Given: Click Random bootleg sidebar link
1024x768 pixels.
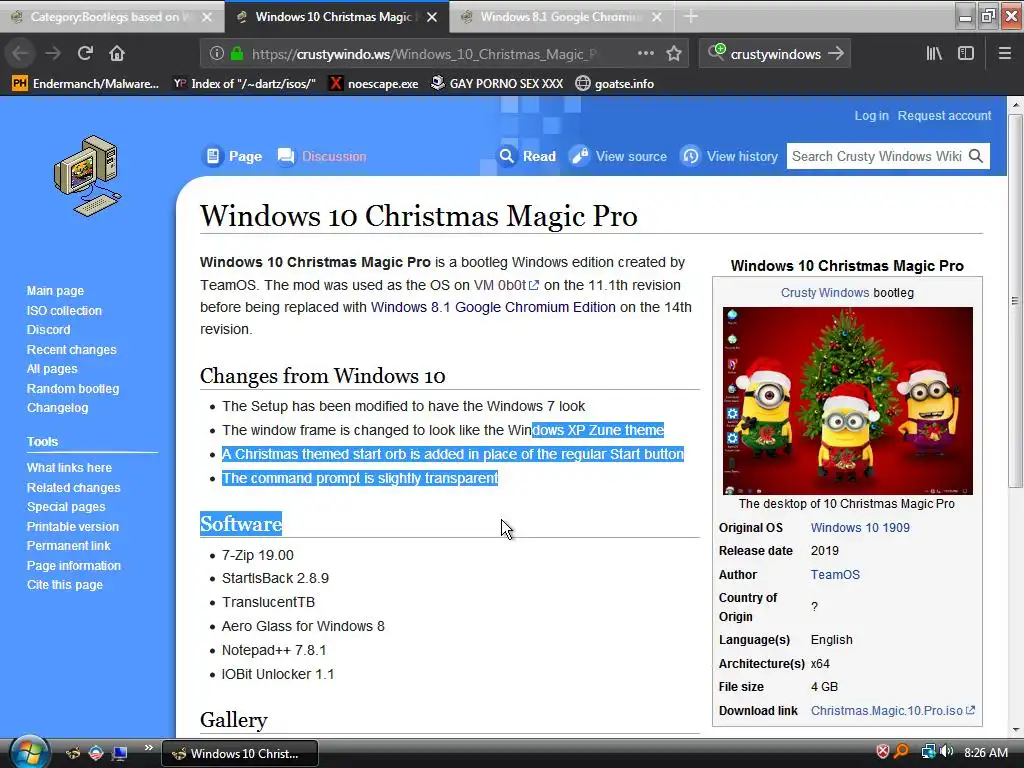Looking at the screenshot, I should (x=73, y=389).
